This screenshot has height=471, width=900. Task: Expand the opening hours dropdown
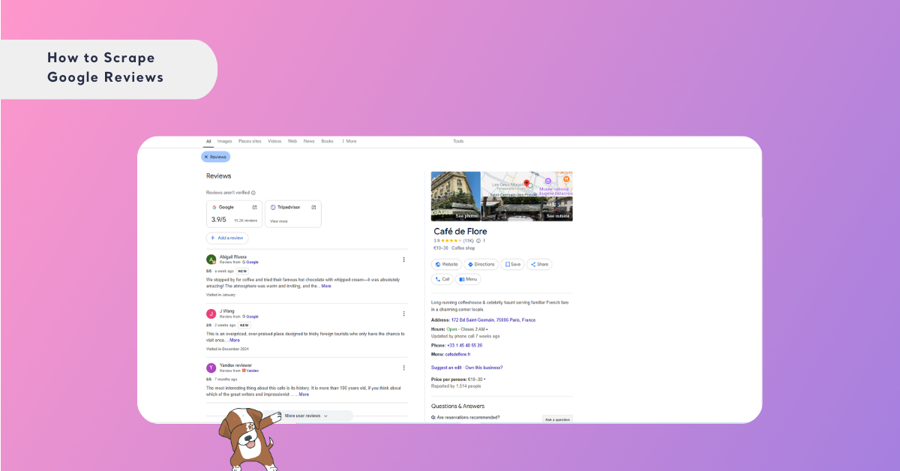pos(488,330)
